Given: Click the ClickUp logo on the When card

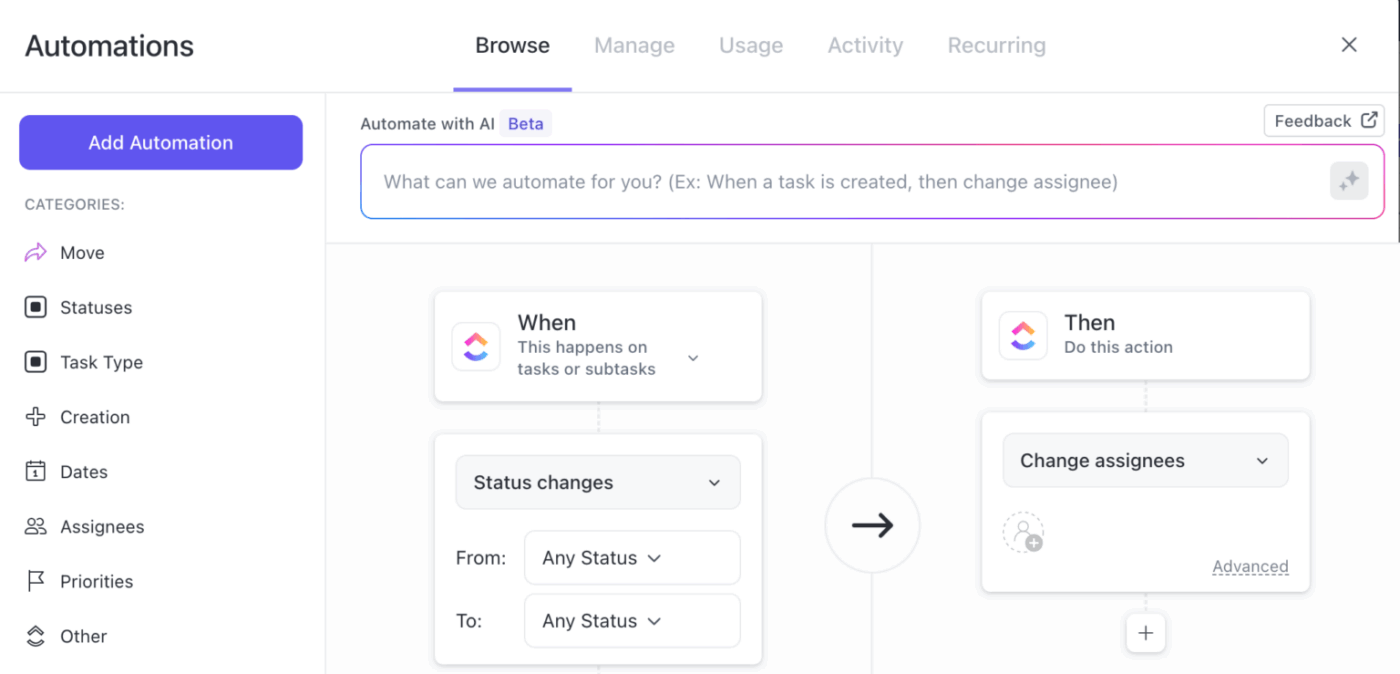Looking at the screenshot, I should pyautogui.click(x=475, y=346).
